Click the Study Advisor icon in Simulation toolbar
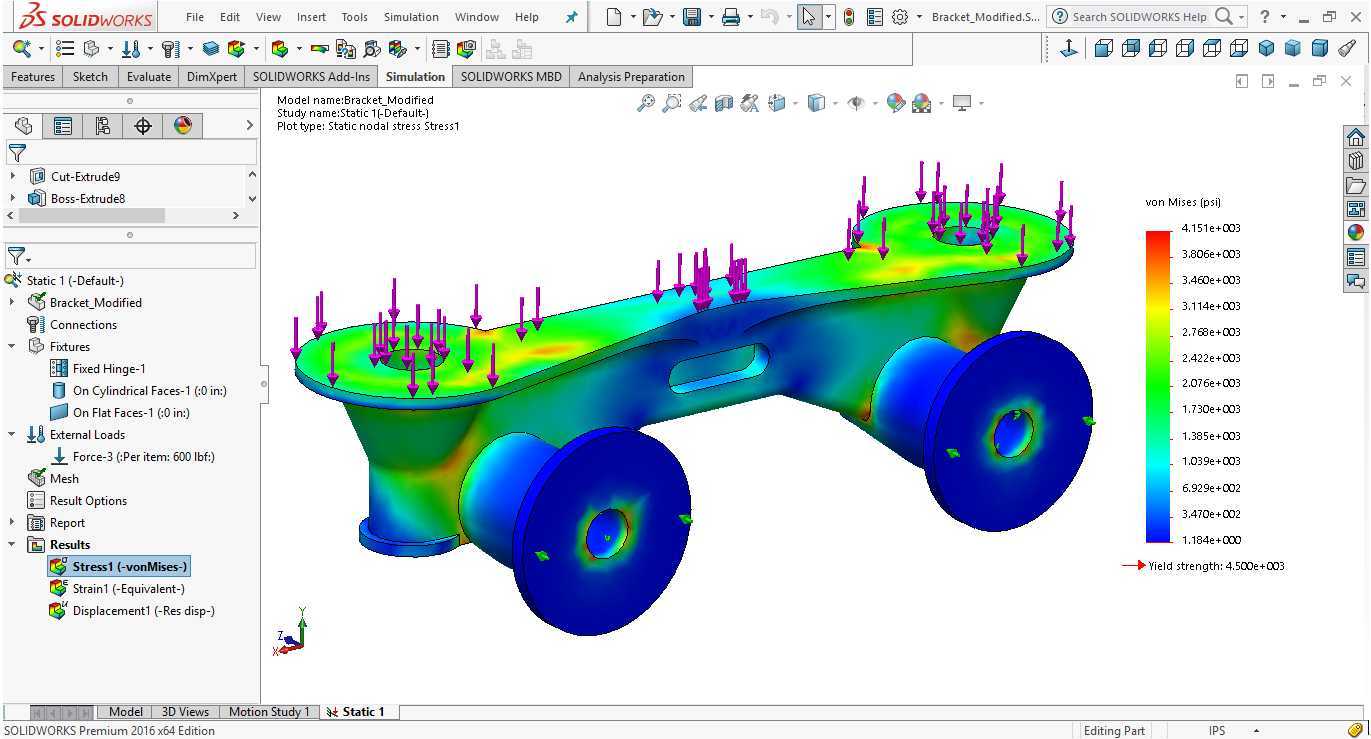Image resolution: width=1371 pixels, height=739 pixels. click(21, 48)
